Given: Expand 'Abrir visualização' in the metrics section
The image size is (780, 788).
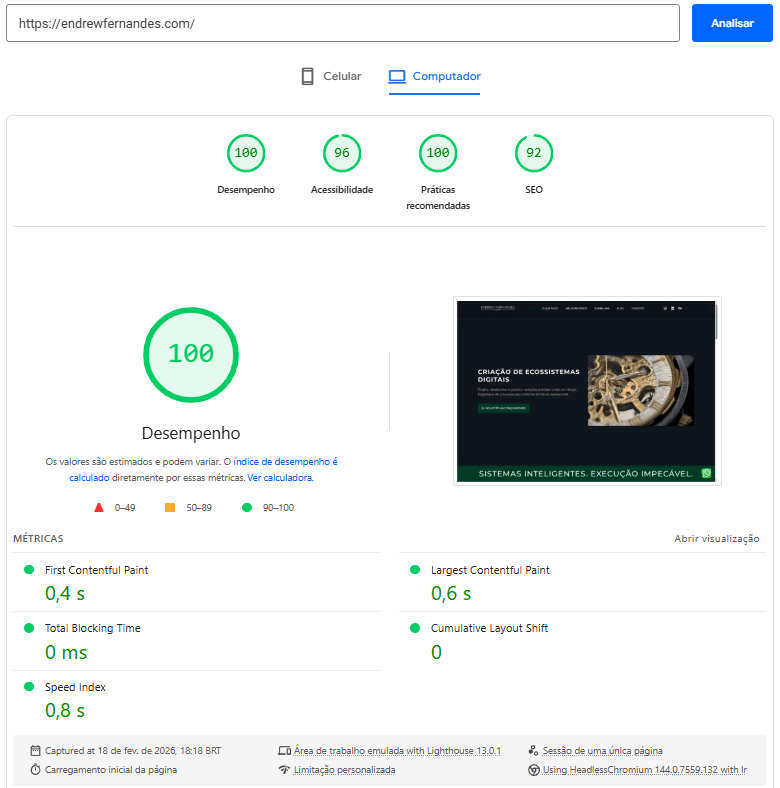Looking at the screenshot, I should [x=716, y=539].
